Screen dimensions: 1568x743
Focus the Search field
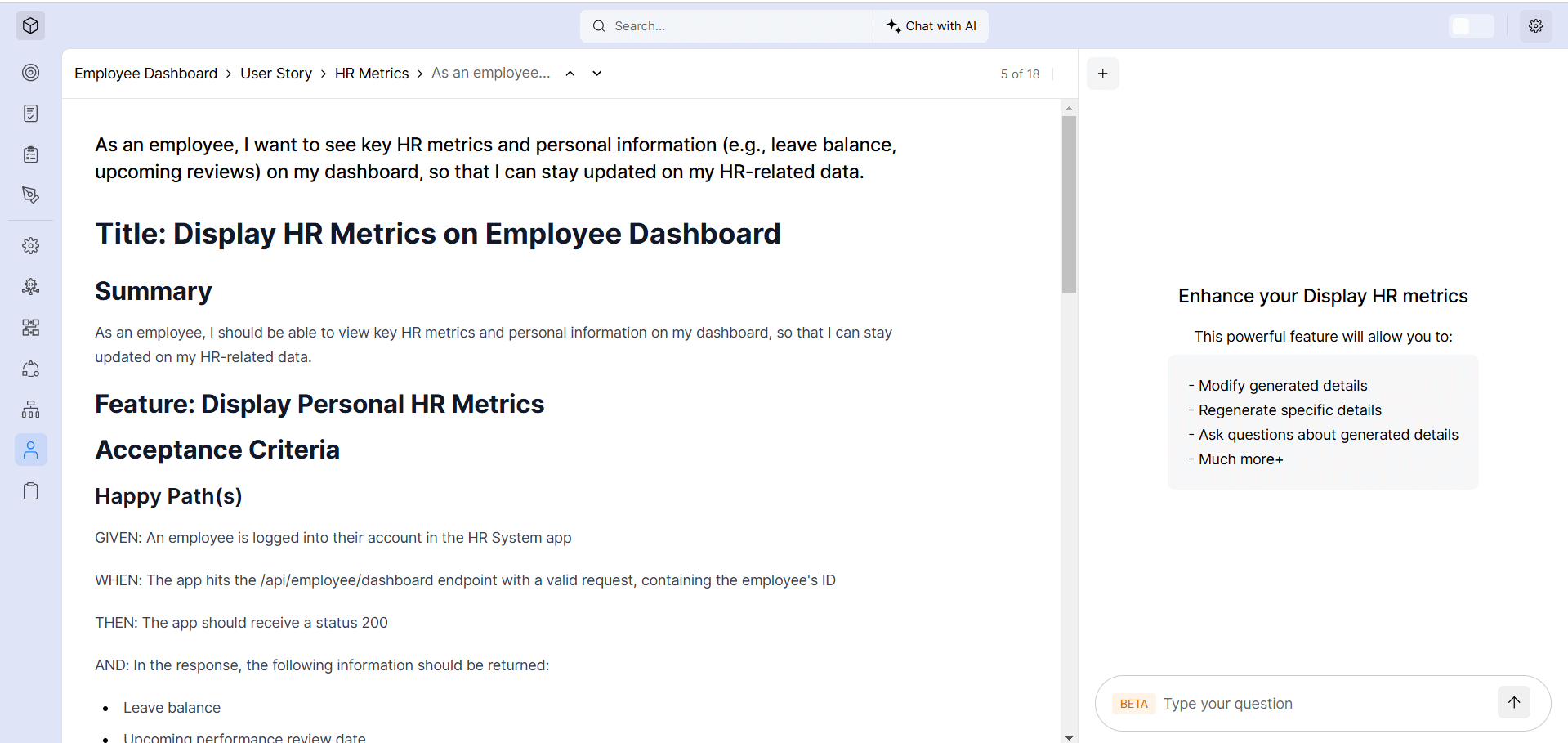pyautogui.click(x=727, y=26)
